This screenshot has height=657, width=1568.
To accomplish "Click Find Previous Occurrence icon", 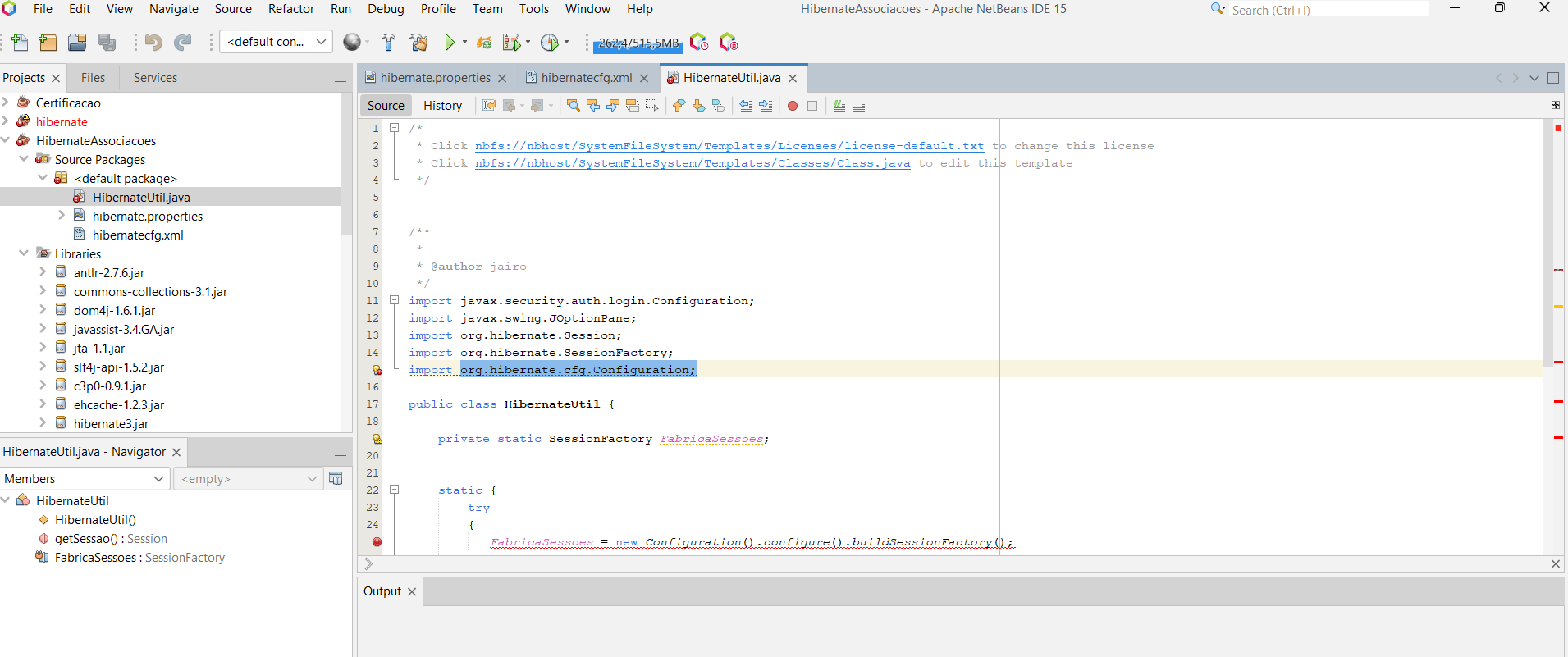I will 593,106.
